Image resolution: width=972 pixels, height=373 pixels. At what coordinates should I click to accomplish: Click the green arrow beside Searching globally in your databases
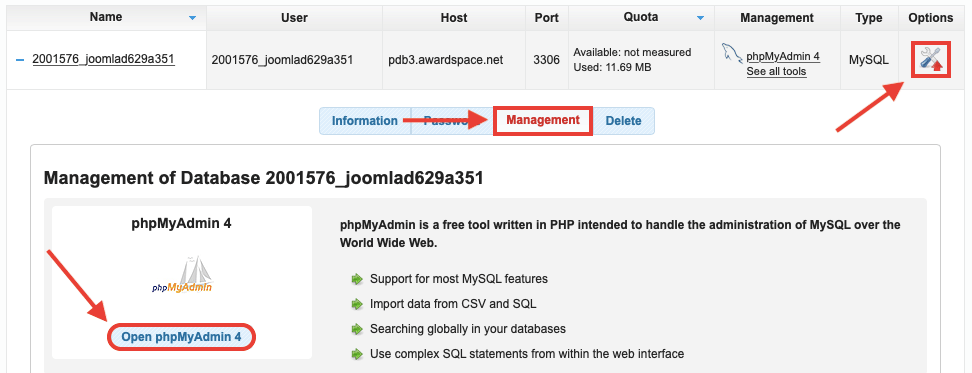(x=356, y=329)
